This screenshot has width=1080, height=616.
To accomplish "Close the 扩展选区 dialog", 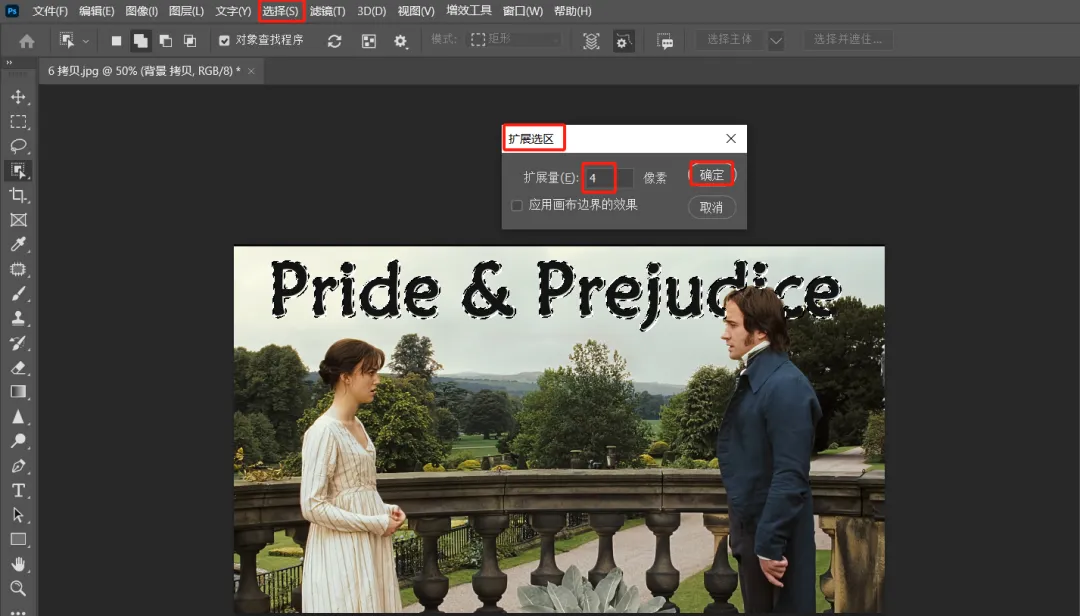I will pos(731,138).
